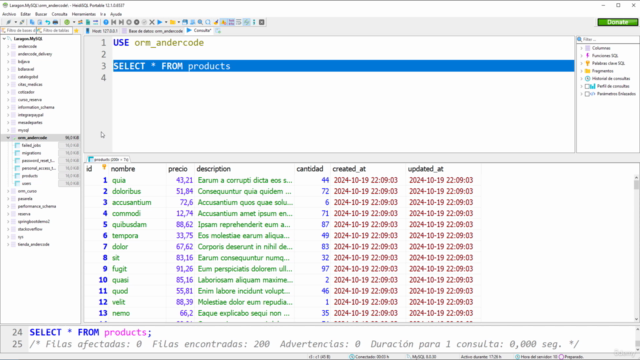Click the toolbar X cancel-editing icon
The image size is (640, 360).
click(x=152, y=22)
